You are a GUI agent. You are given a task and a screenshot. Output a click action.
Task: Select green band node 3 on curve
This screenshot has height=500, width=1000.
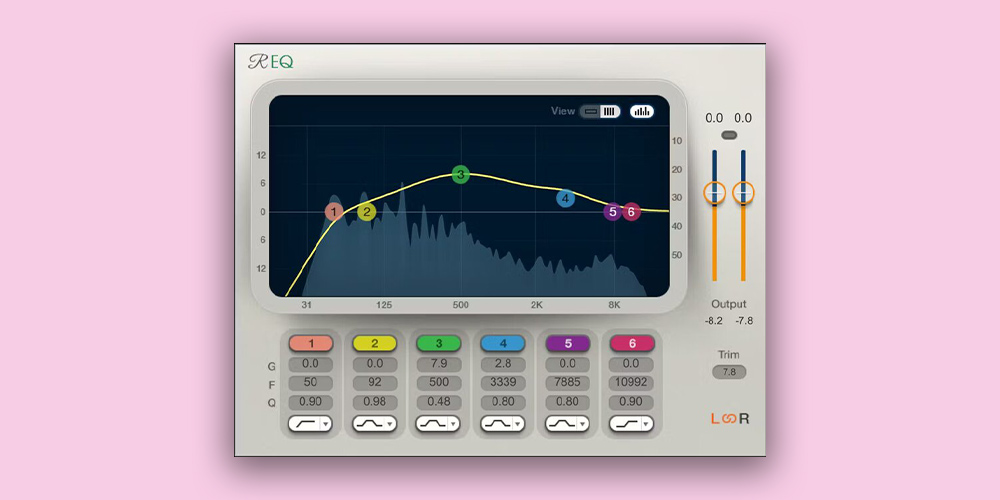coord(460,174)
